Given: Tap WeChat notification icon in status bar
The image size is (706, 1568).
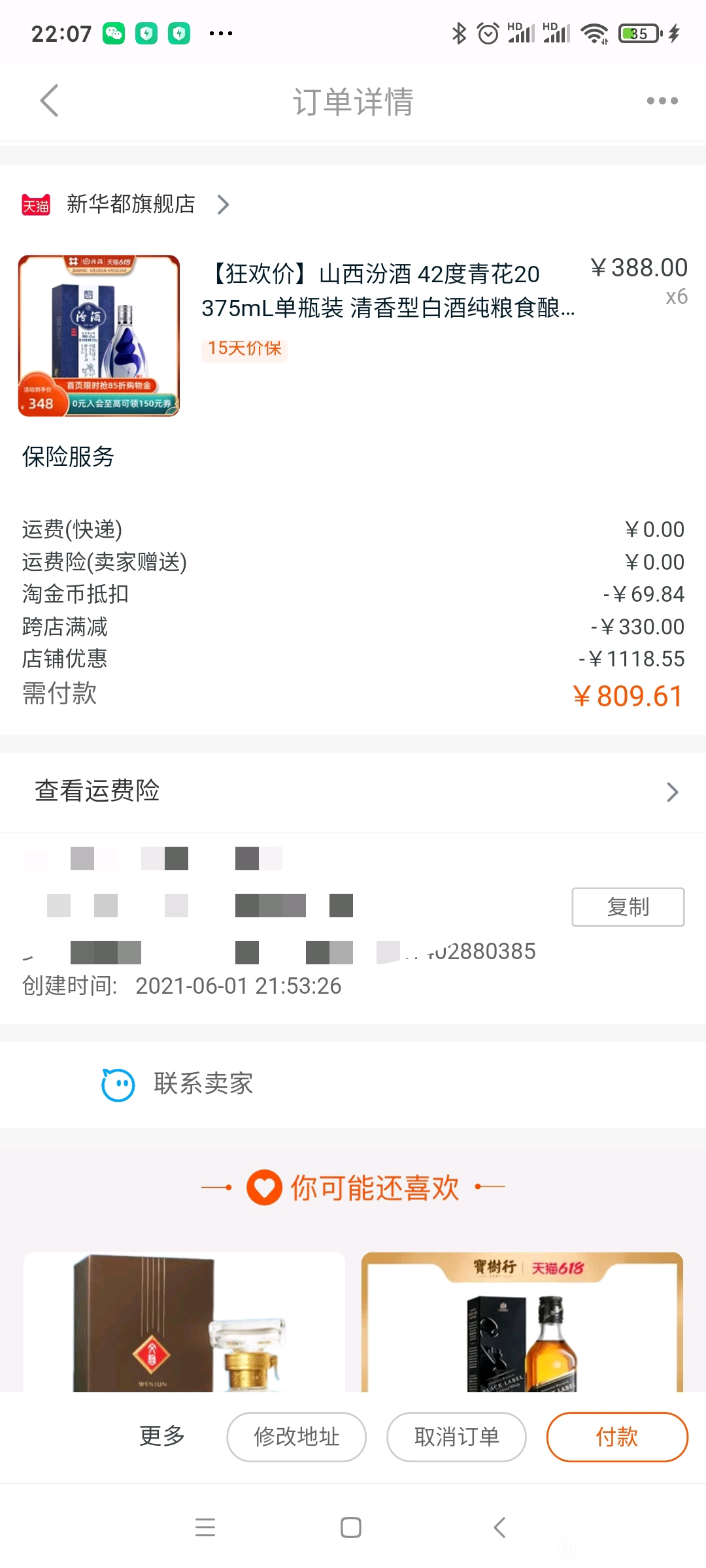Looking at the screenshot, I should pos(114,33).
